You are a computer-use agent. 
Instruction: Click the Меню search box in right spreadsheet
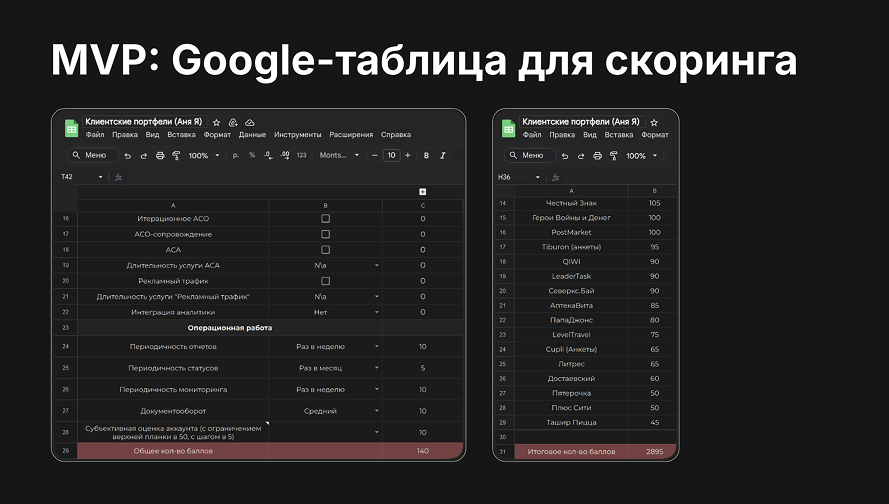coord(530,155)
